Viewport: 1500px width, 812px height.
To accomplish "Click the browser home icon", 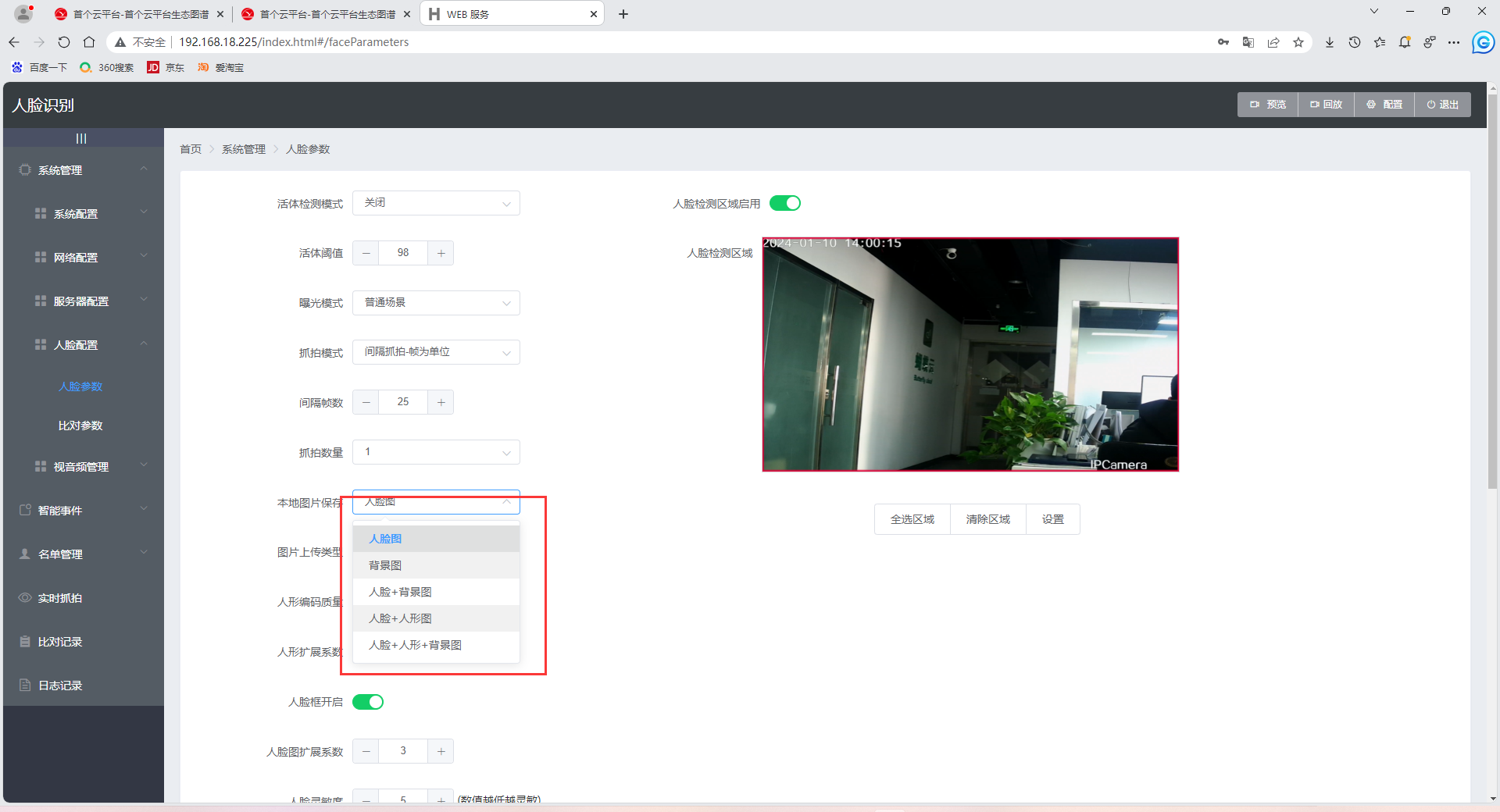I will [x=89, y=42].
